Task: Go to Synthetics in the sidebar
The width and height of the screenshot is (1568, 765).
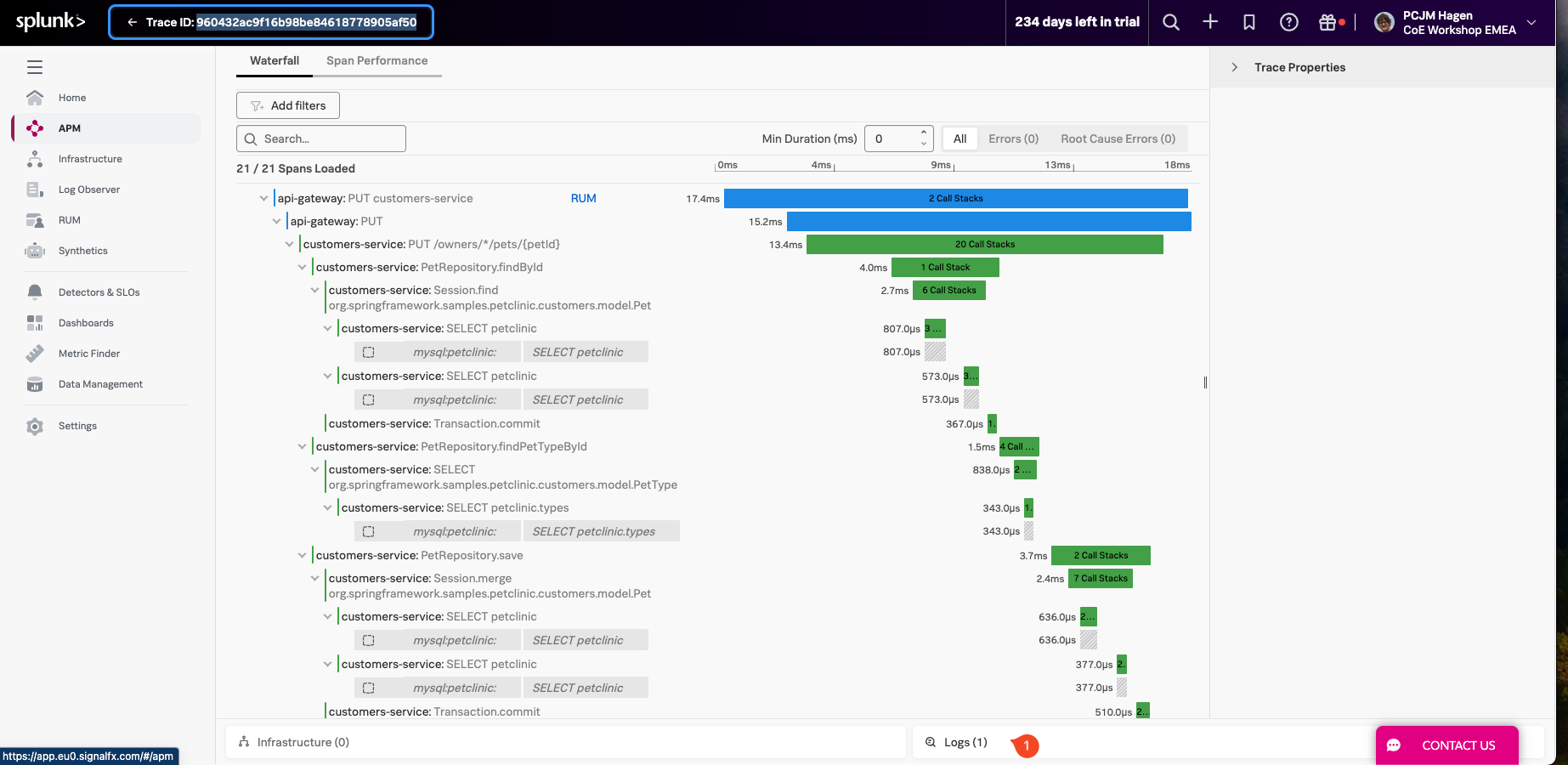Action: pyautogui.click(x=82, y=251)
